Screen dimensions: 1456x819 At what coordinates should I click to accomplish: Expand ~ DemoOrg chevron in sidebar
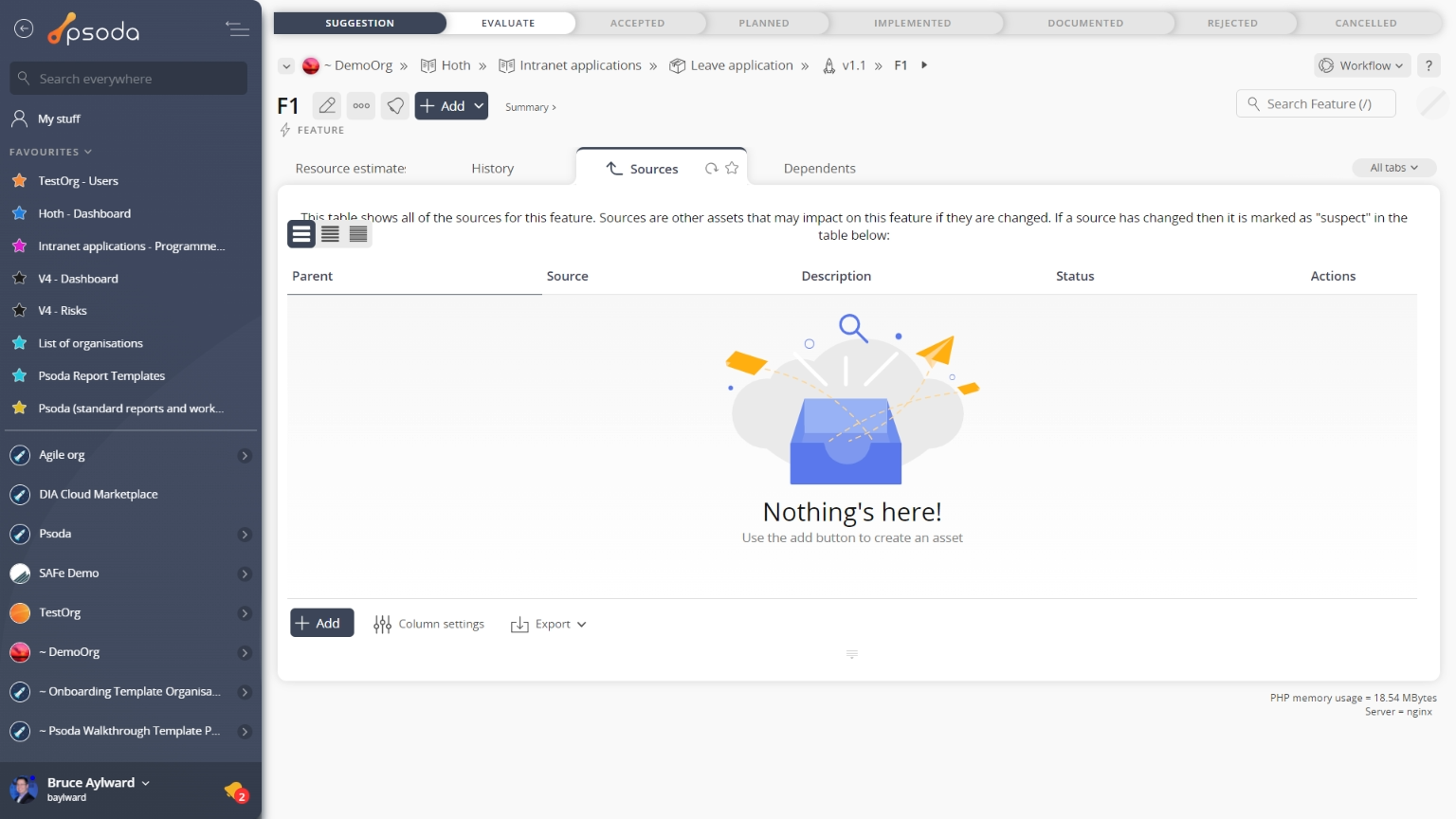(x=245, y=653)
